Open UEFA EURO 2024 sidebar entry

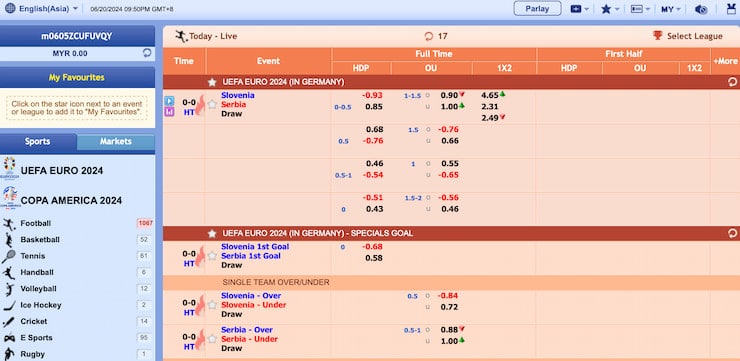62,171
